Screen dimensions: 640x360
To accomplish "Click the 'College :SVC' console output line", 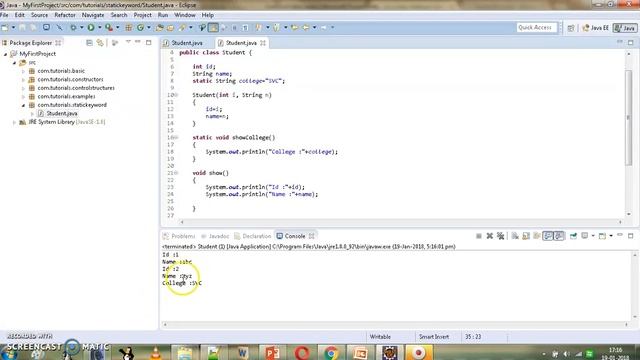I will tap(182, 283).
